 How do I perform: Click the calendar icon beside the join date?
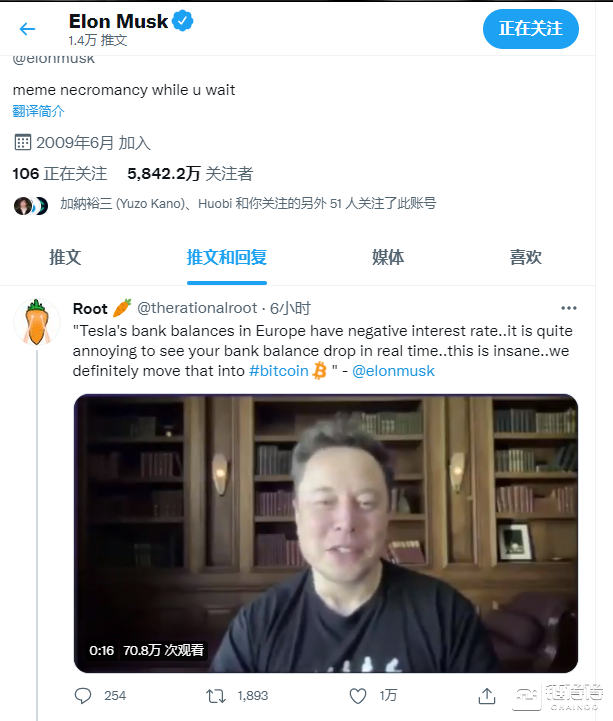[22, 143]
